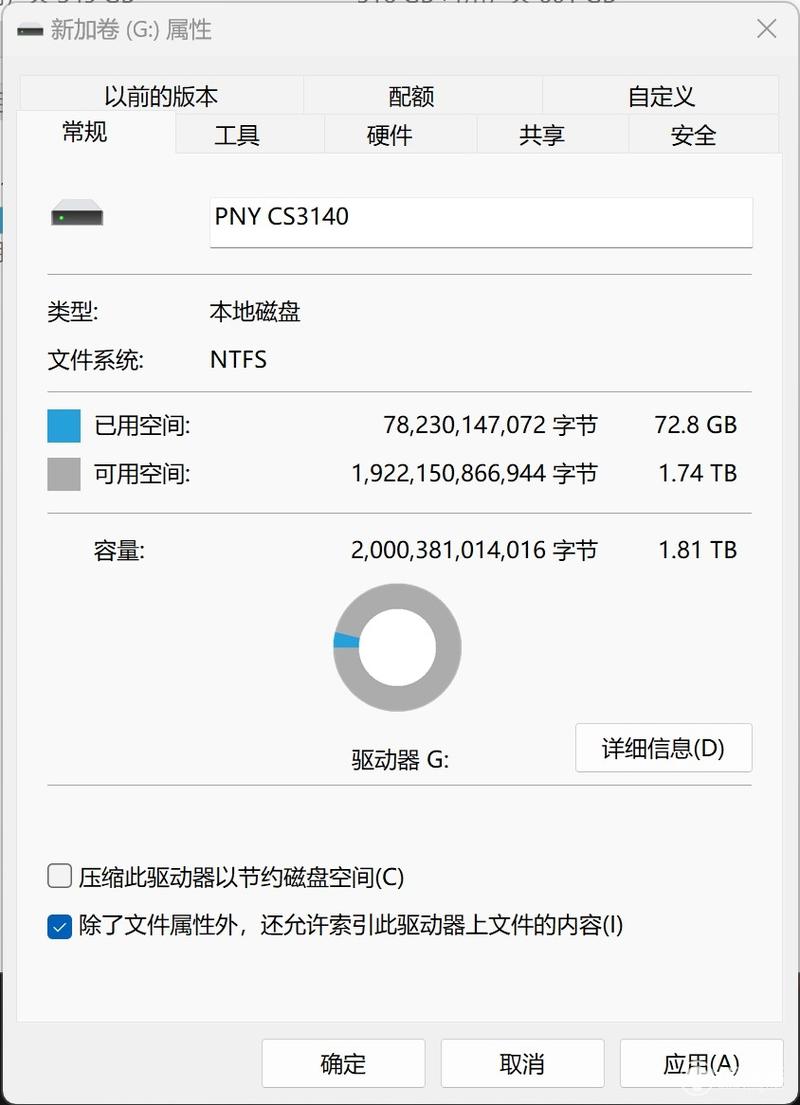The height and width of the screenshot is (1105, 800).
Task: Click the blue used space color square
Action: coord(64,426)
